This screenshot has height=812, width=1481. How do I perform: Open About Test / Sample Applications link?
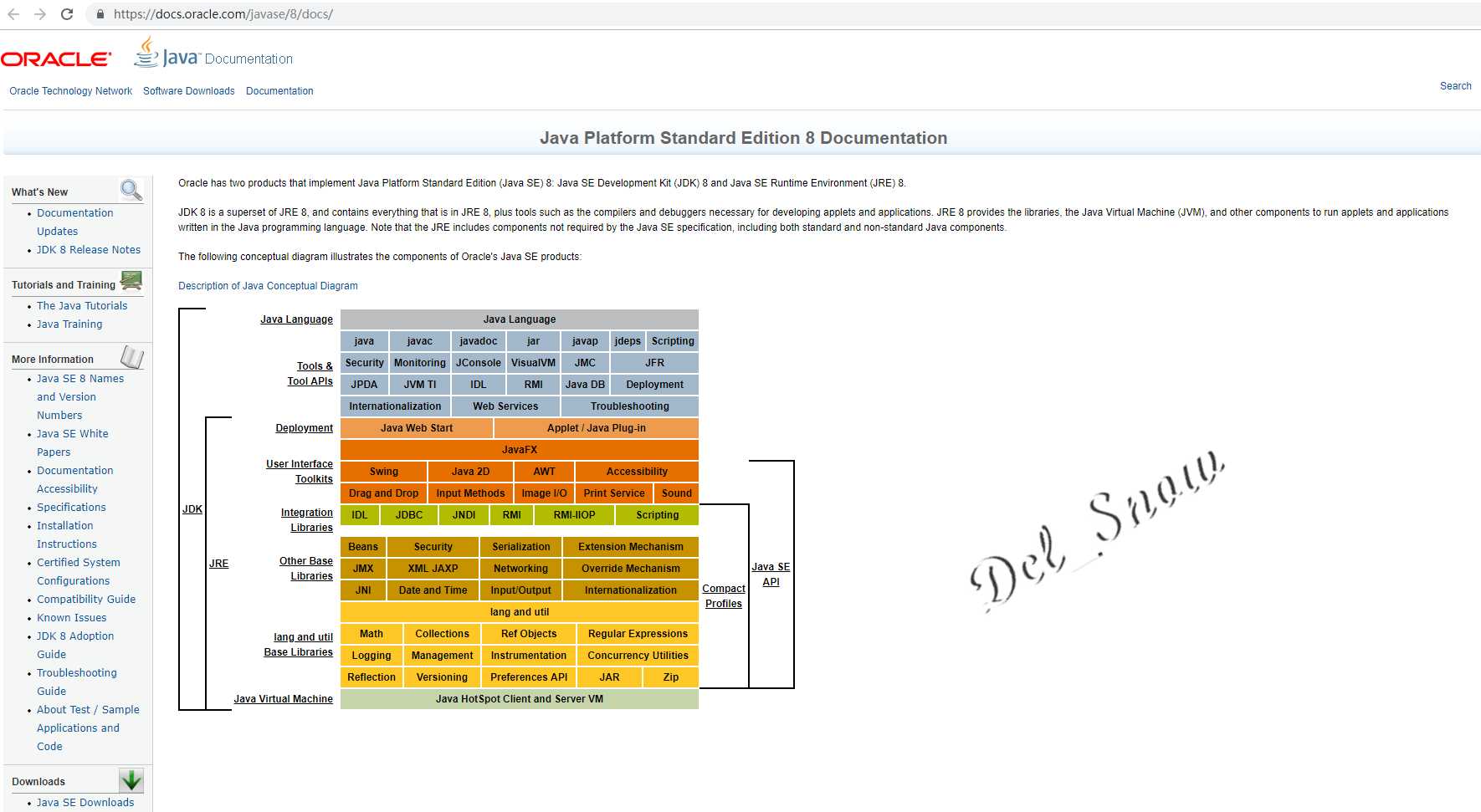88,728
